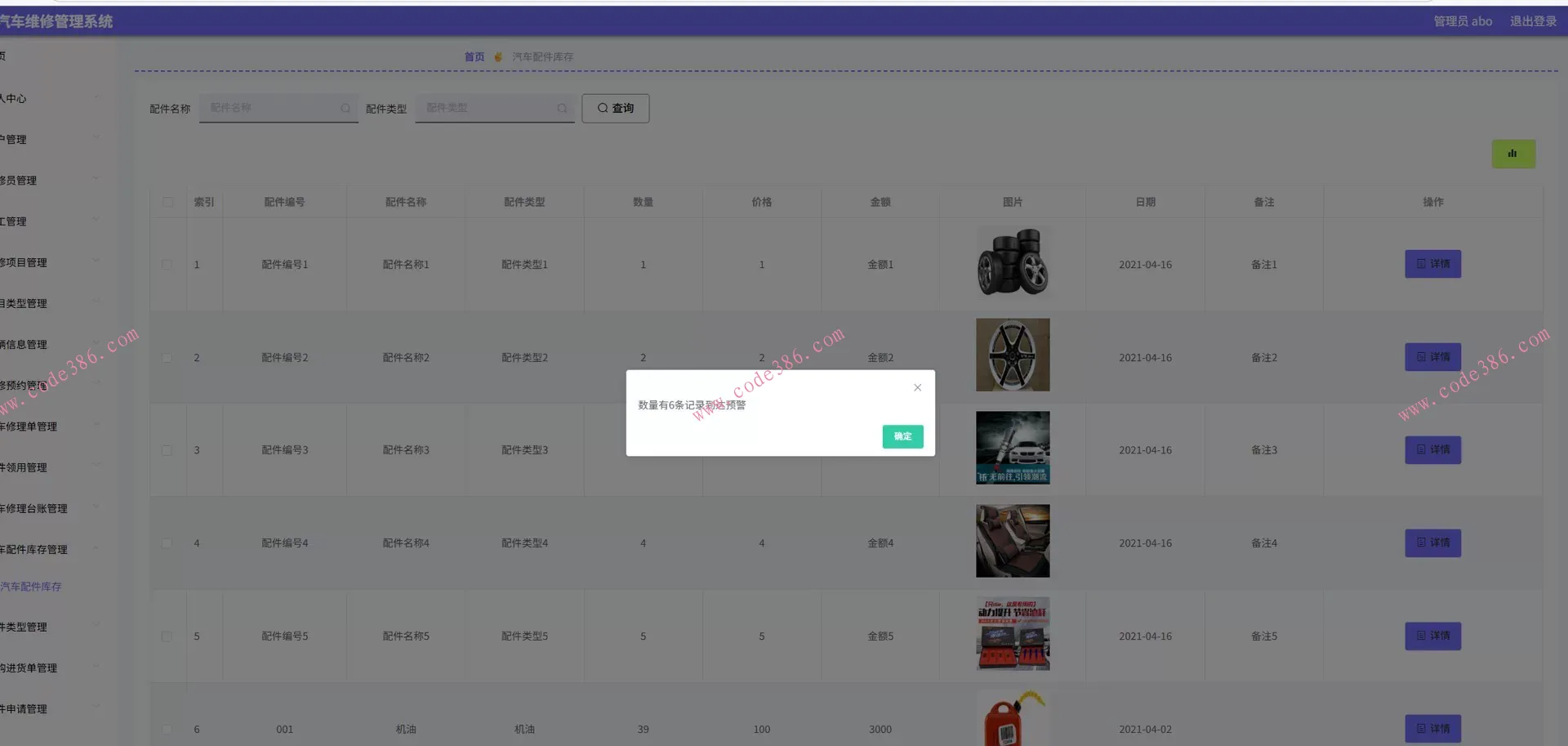View the tire image thumbnail on row 1
Image resolution: width=1568 pixels, height=746 pixels.
click(x=1013, y=262)
